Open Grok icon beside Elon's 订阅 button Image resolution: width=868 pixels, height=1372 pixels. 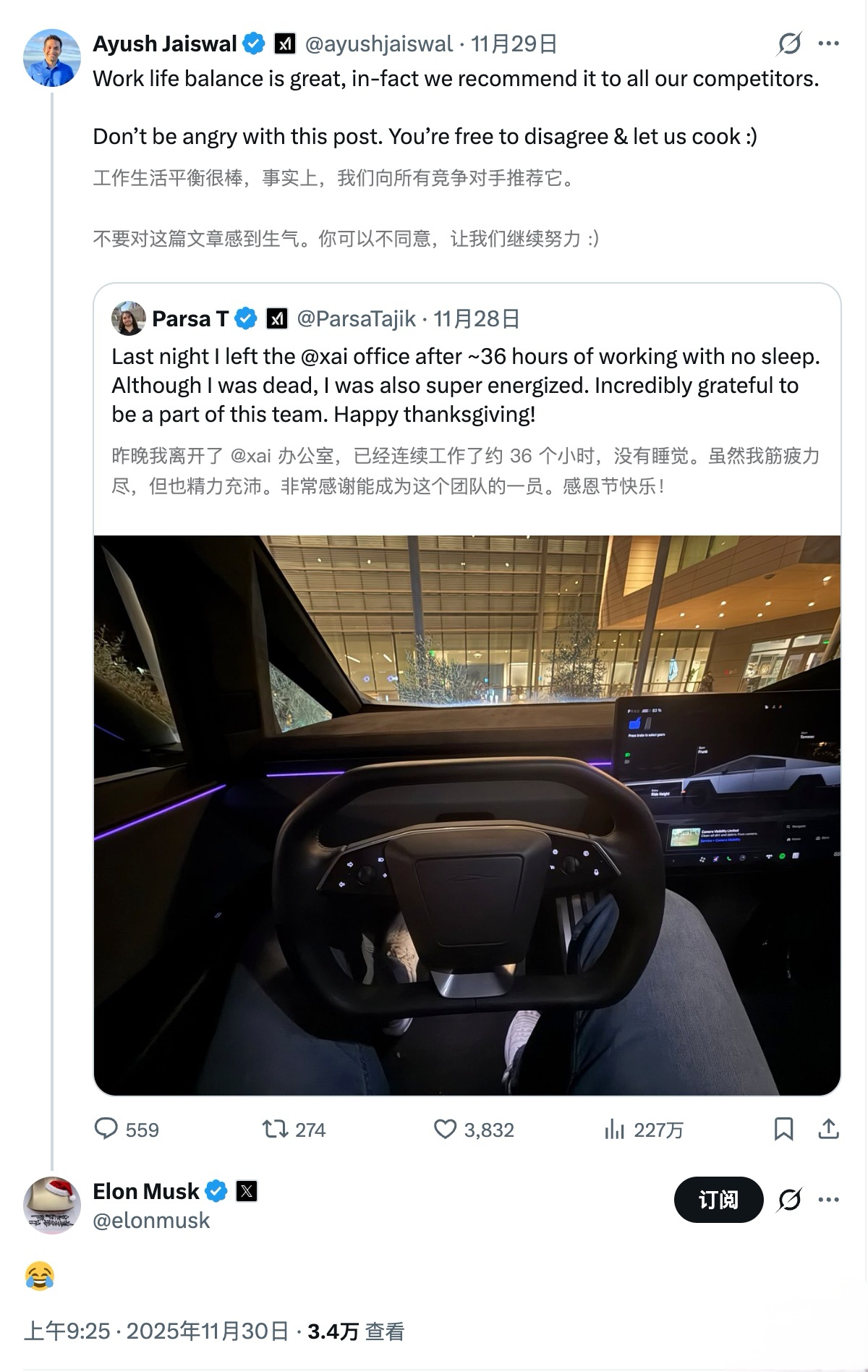coord(789,1200)
